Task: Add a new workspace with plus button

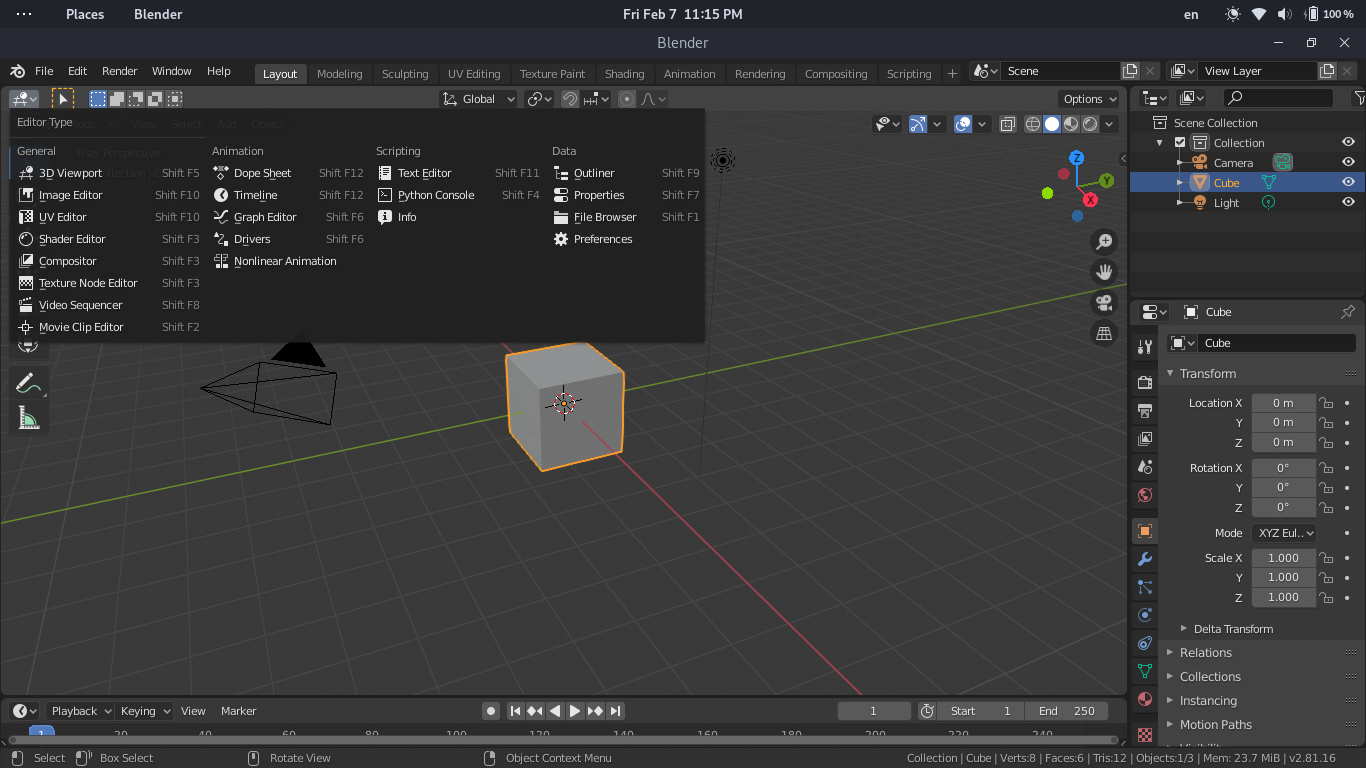Action: [952, 73]
